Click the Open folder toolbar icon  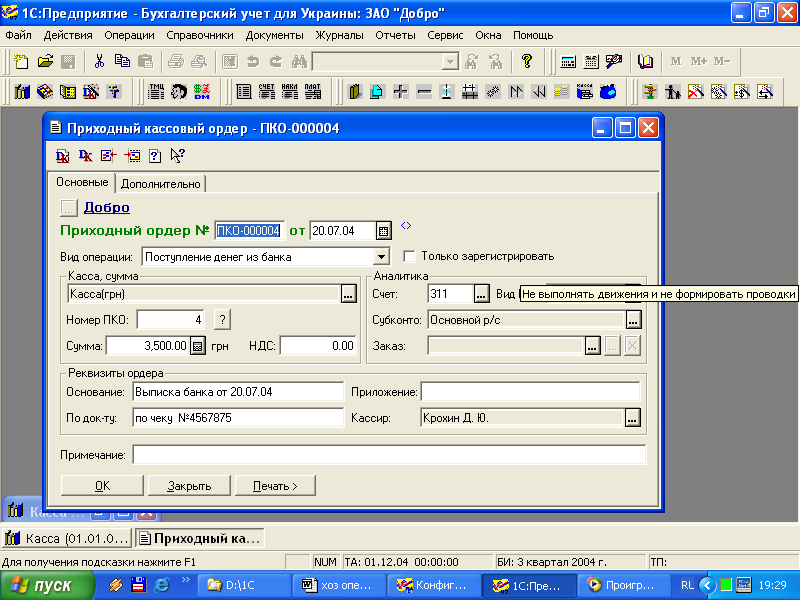click(x=45, y=62)
